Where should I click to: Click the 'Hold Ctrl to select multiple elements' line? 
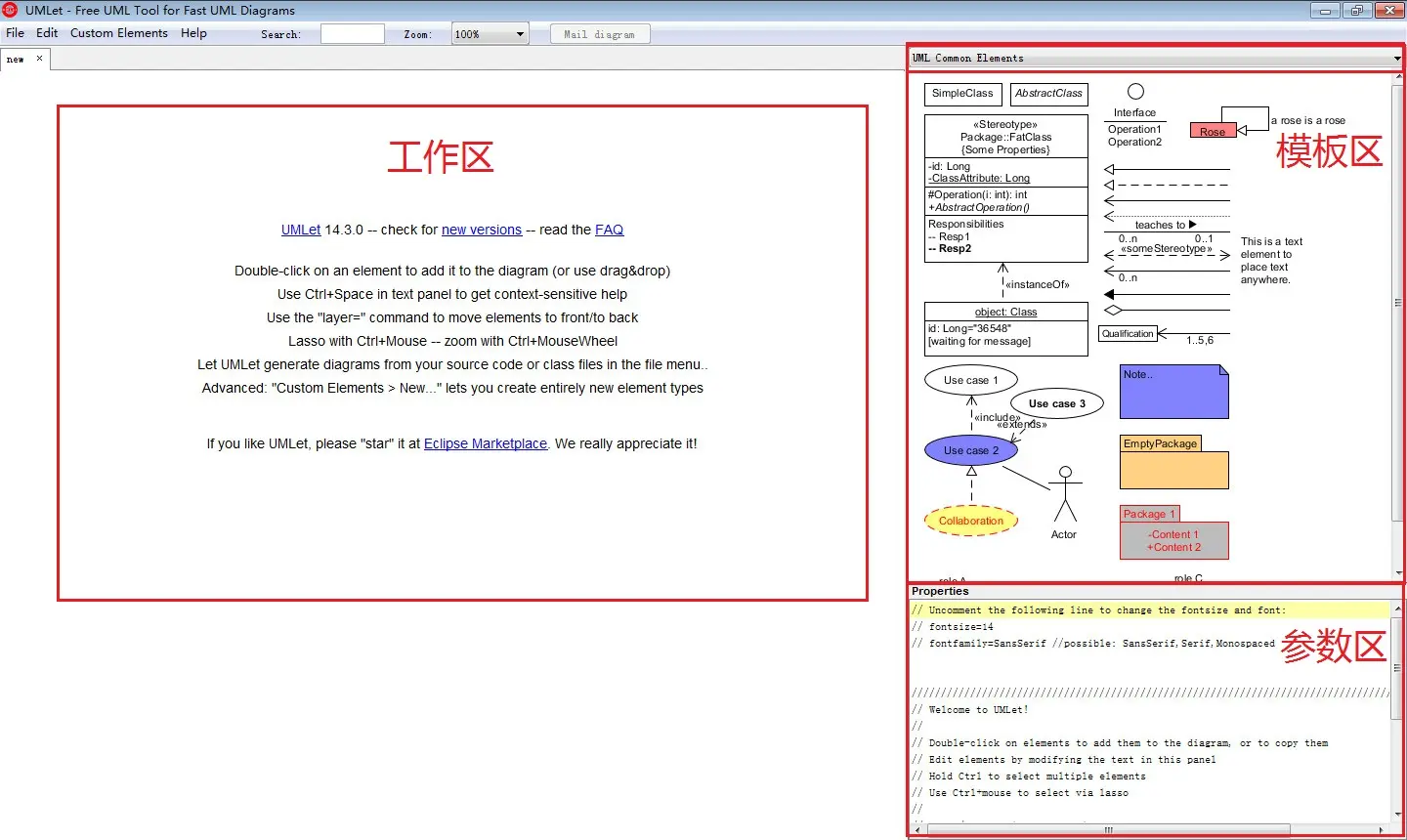1029,777
